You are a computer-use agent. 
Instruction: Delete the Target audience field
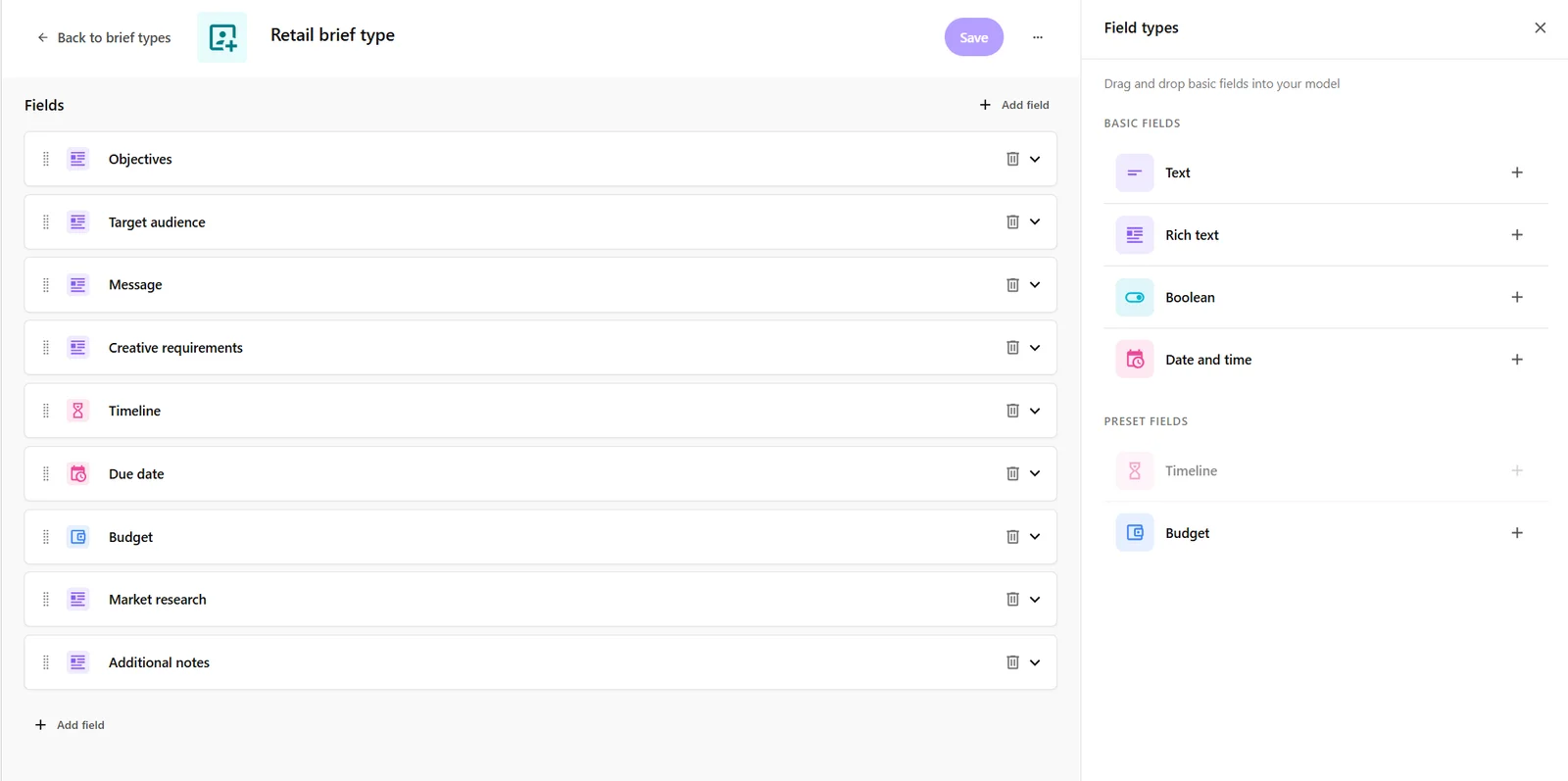click(x=1012, y=222)
